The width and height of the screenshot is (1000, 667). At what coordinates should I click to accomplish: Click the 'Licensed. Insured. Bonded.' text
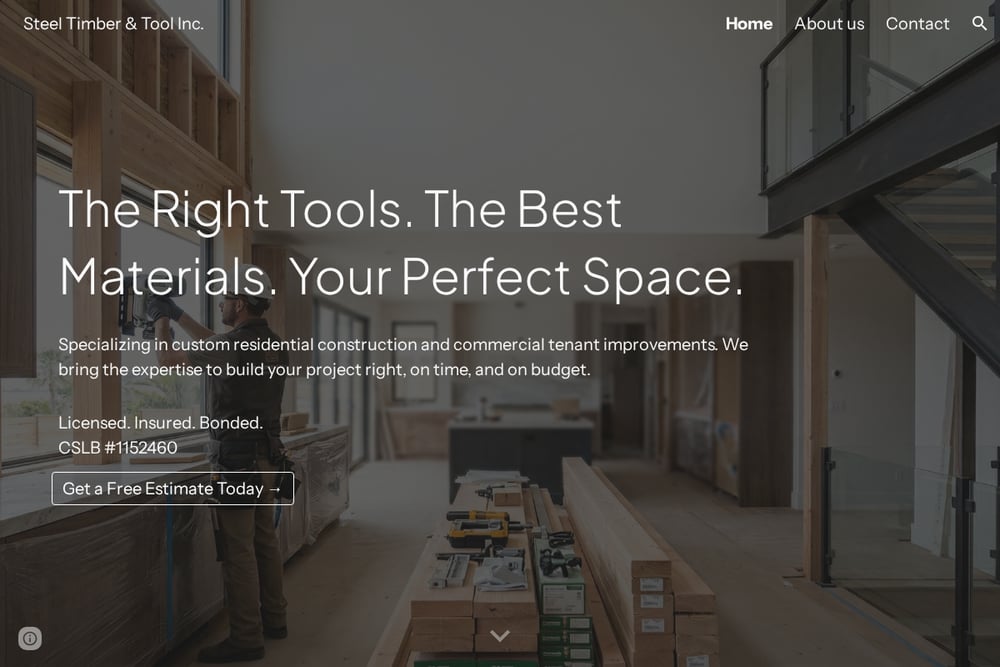(x=161, y=423)
